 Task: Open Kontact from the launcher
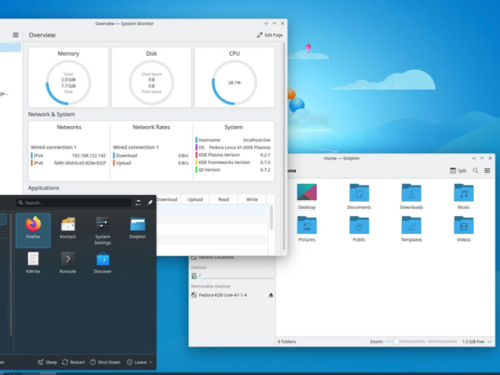[x=68, y=228]
